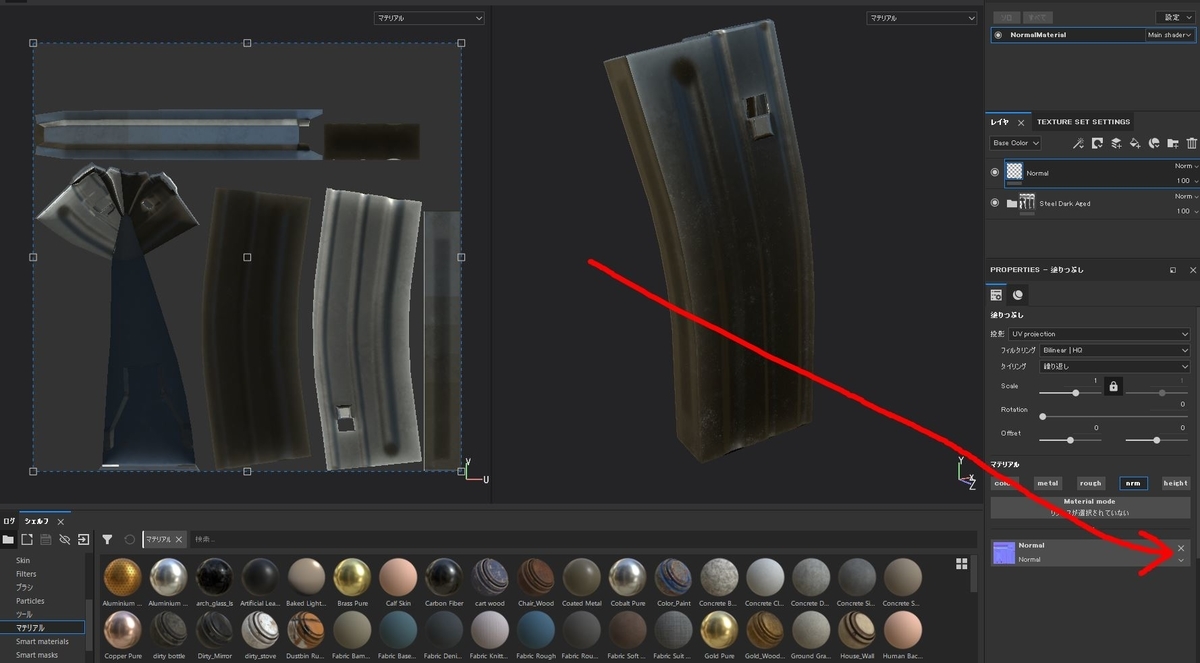The width and height of the screenshot is (1200, 663).
Task: Click the shelf import resource icon
Action: (x=84, y=539)
